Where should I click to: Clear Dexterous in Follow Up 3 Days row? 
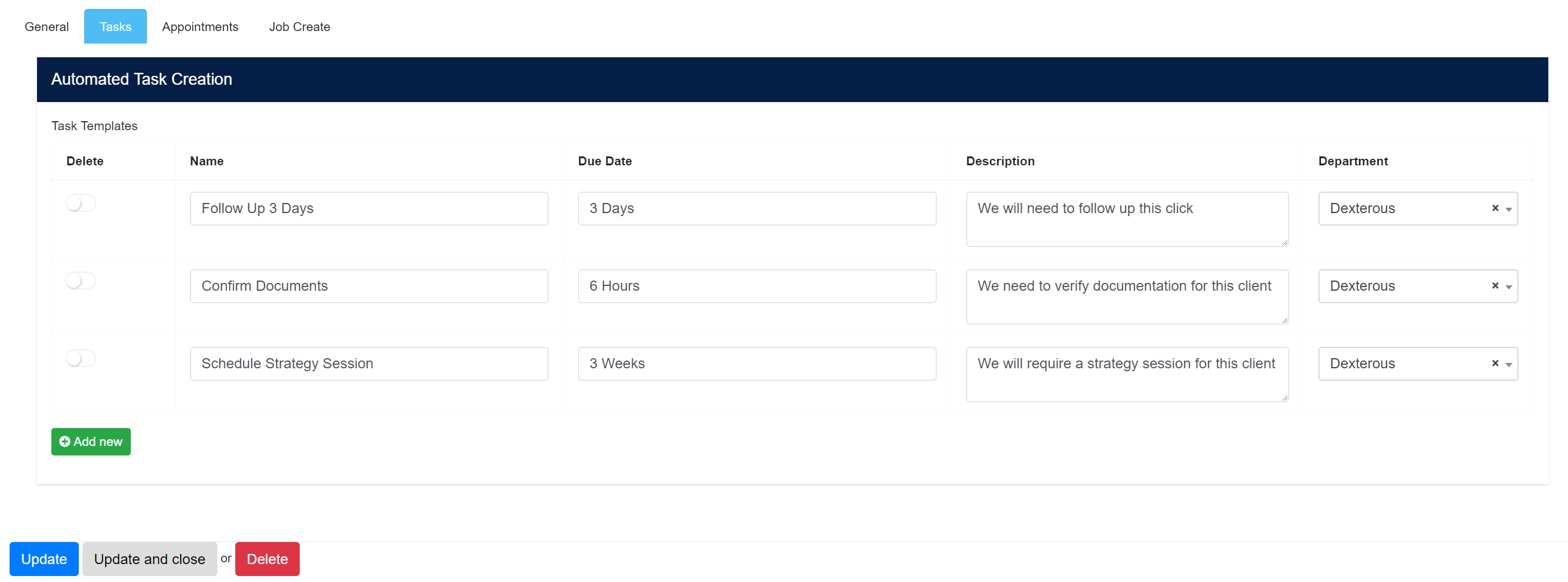coord(1495,208)
